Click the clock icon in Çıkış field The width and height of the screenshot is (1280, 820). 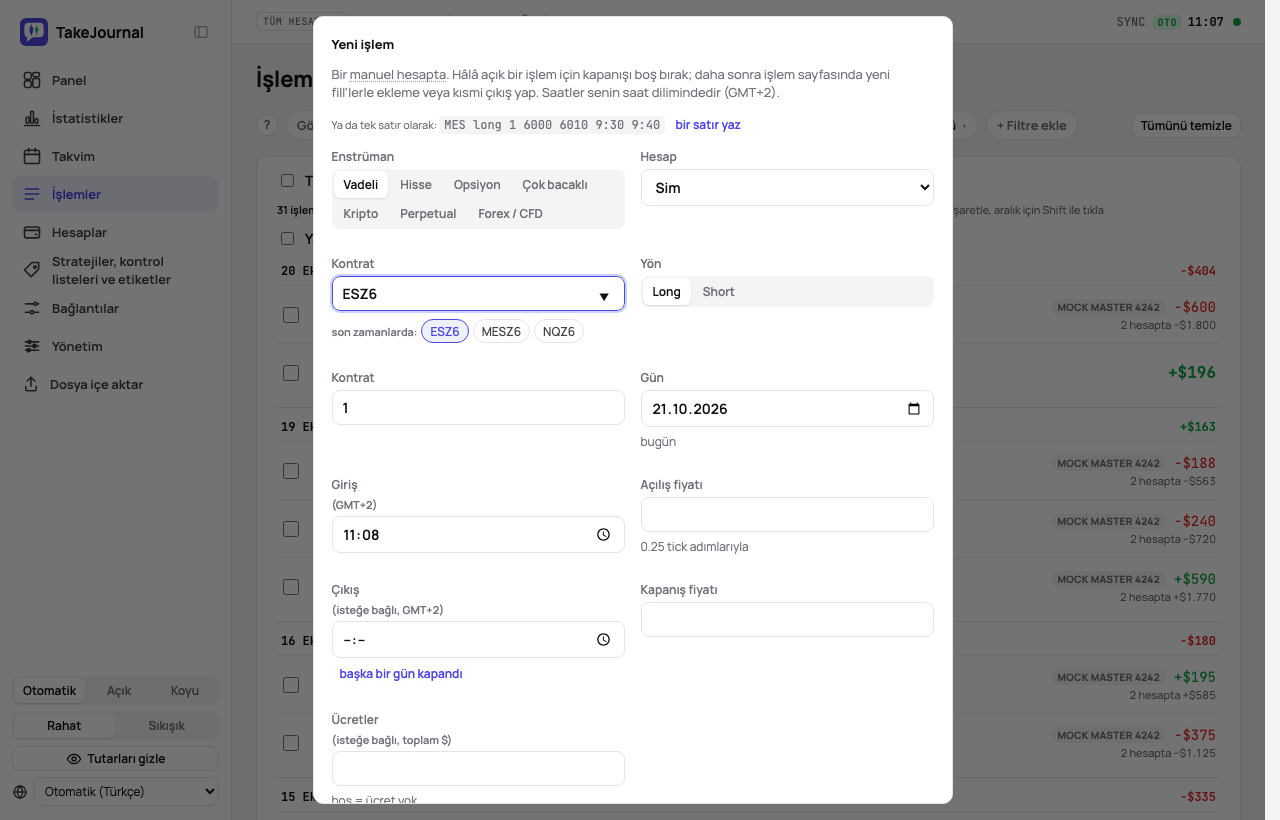(x=603, y=640)
